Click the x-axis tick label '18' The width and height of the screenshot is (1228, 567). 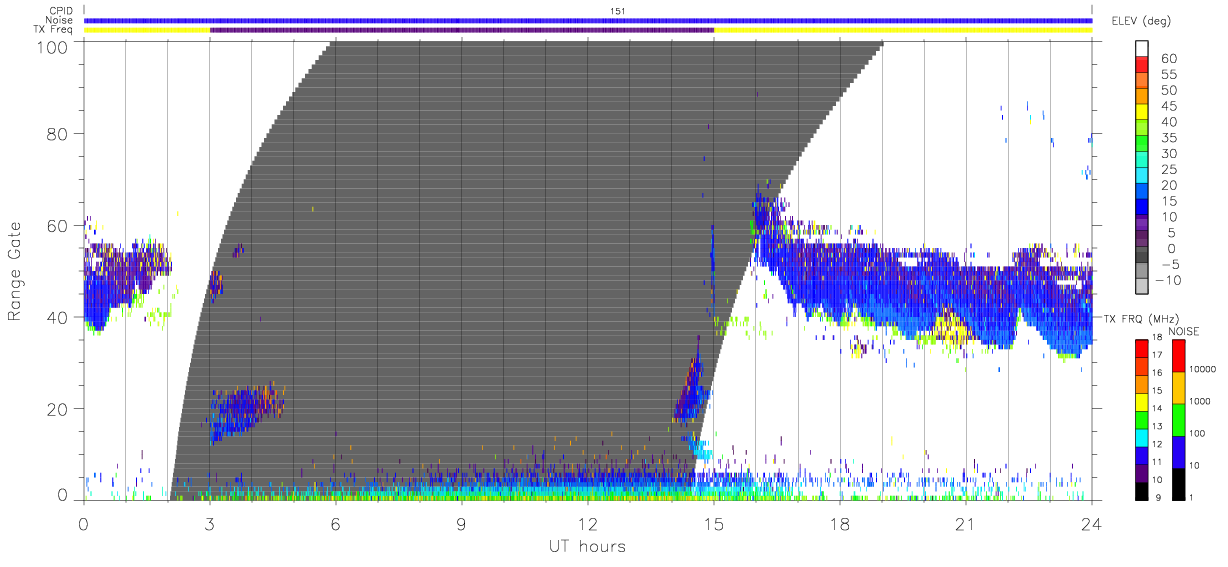(x=839, y=523)
